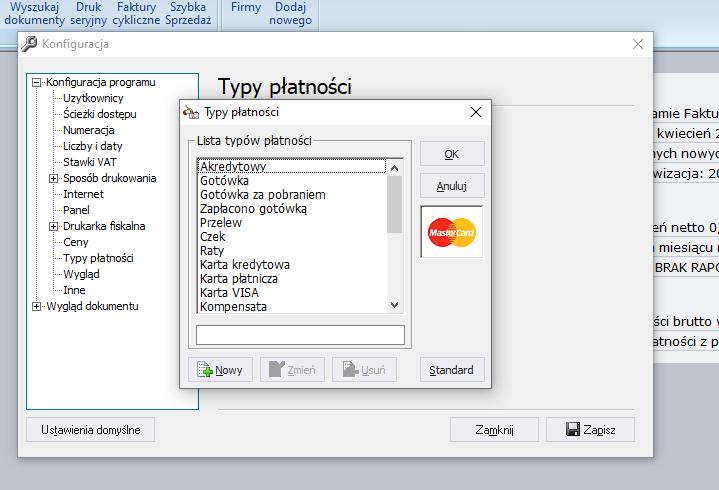The width and height of the screenshot is (719, 490).
Task: Expand the Wygląd dokumentu tree node
Action: 36,307
